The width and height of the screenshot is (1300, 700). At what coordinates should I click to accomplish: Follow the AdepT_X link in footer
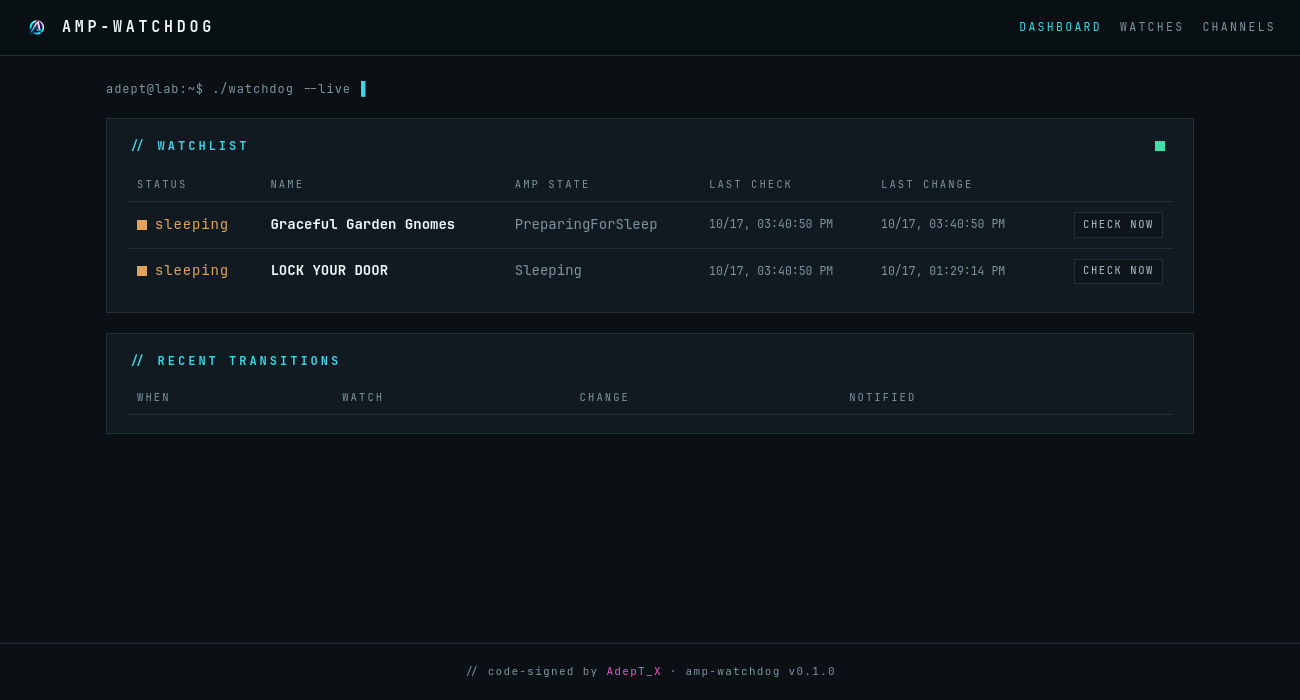(x=634, y=672)
